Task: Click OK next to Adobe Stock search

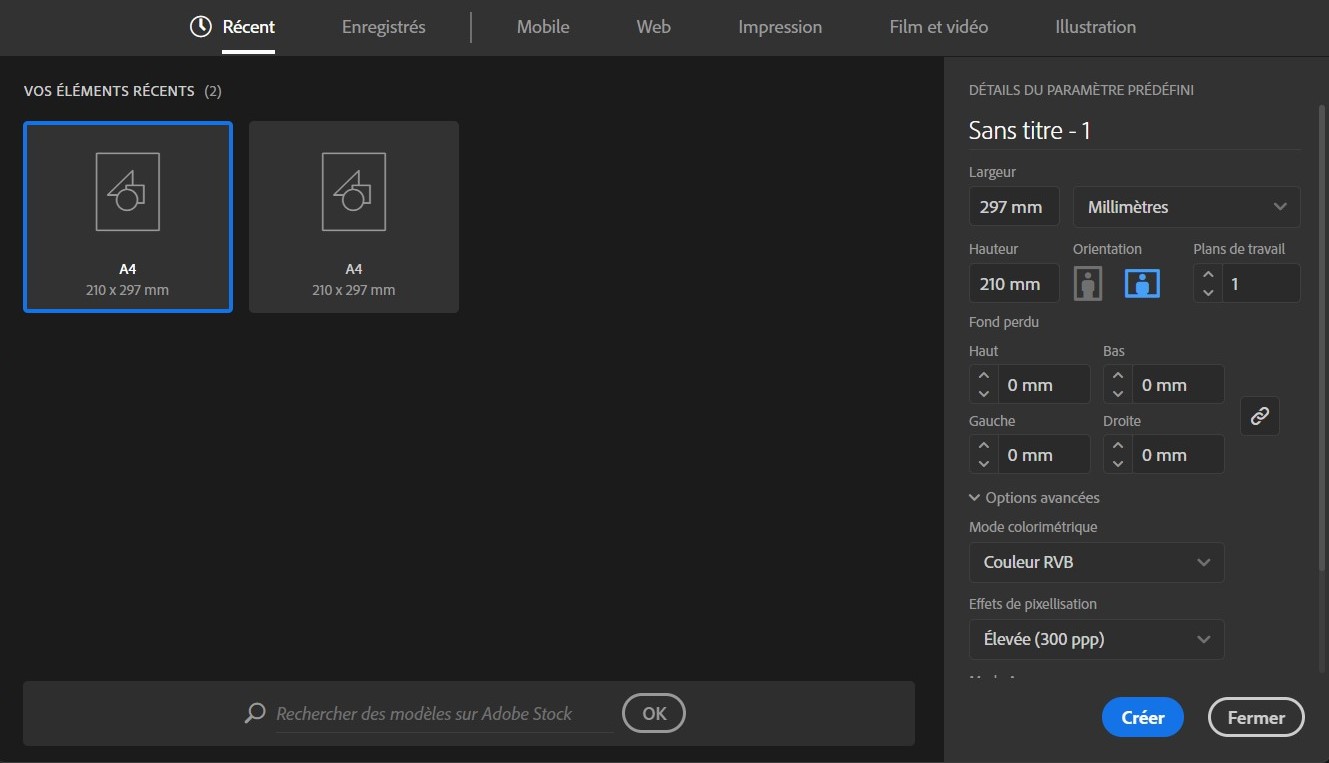Action: point(654,713)
